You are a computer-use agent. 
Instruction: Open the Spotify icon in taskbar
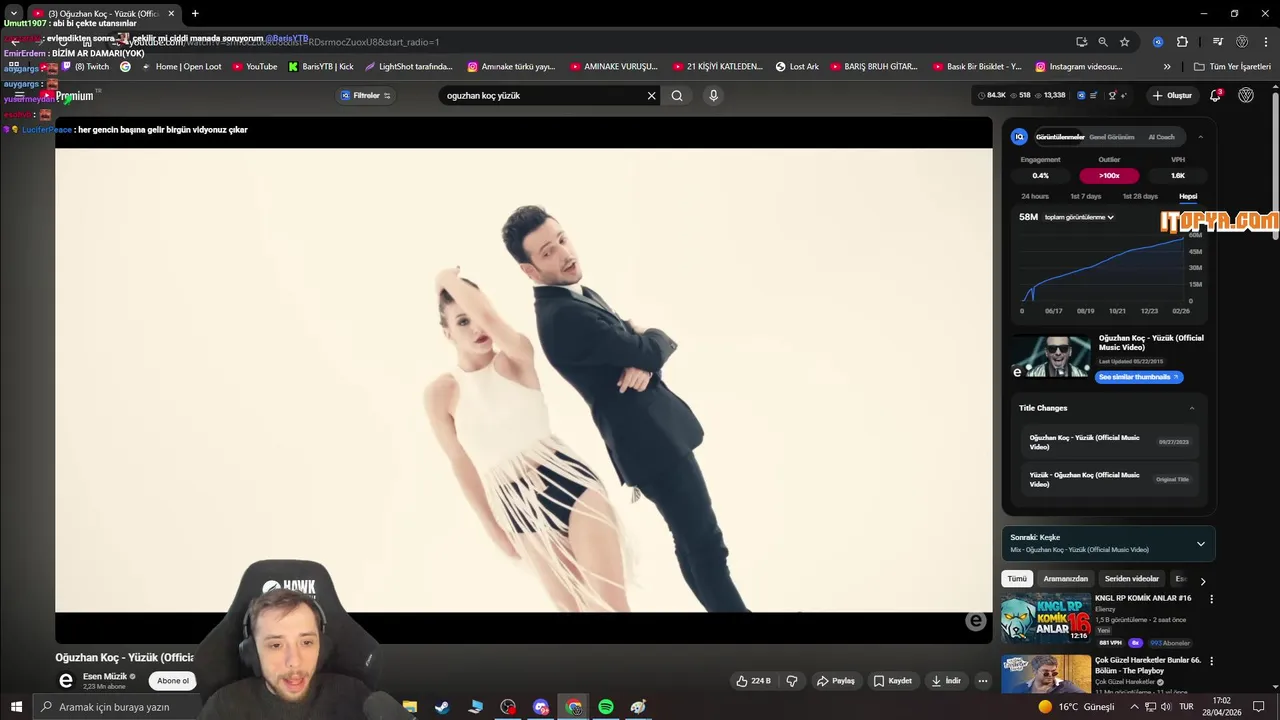[x=606, y=707]
